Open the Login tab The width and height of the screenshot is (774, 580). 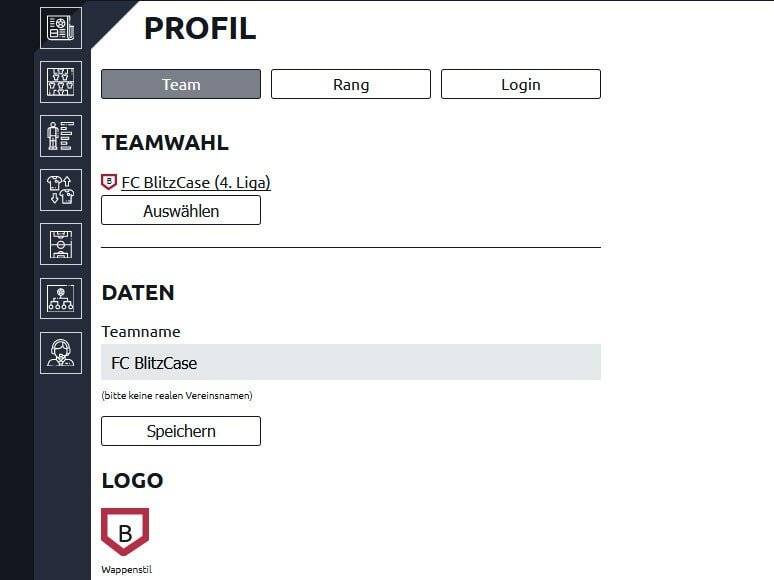click(521, 84)
